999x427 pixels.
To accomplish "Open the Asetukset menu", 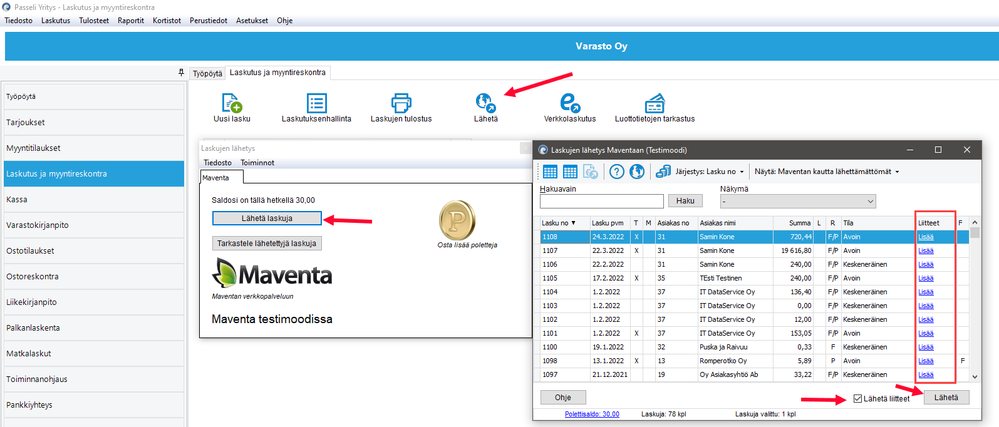I will pos(252,20).
